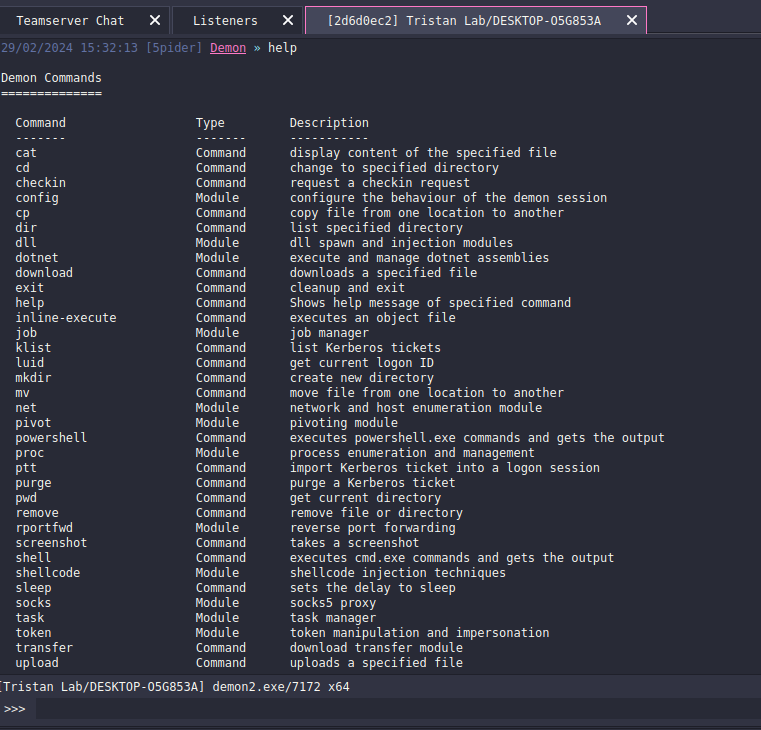This screenshot has height=730, width=761.
Task: Click description 'shellcode injection techniques'
Action: tap(398, 573)
